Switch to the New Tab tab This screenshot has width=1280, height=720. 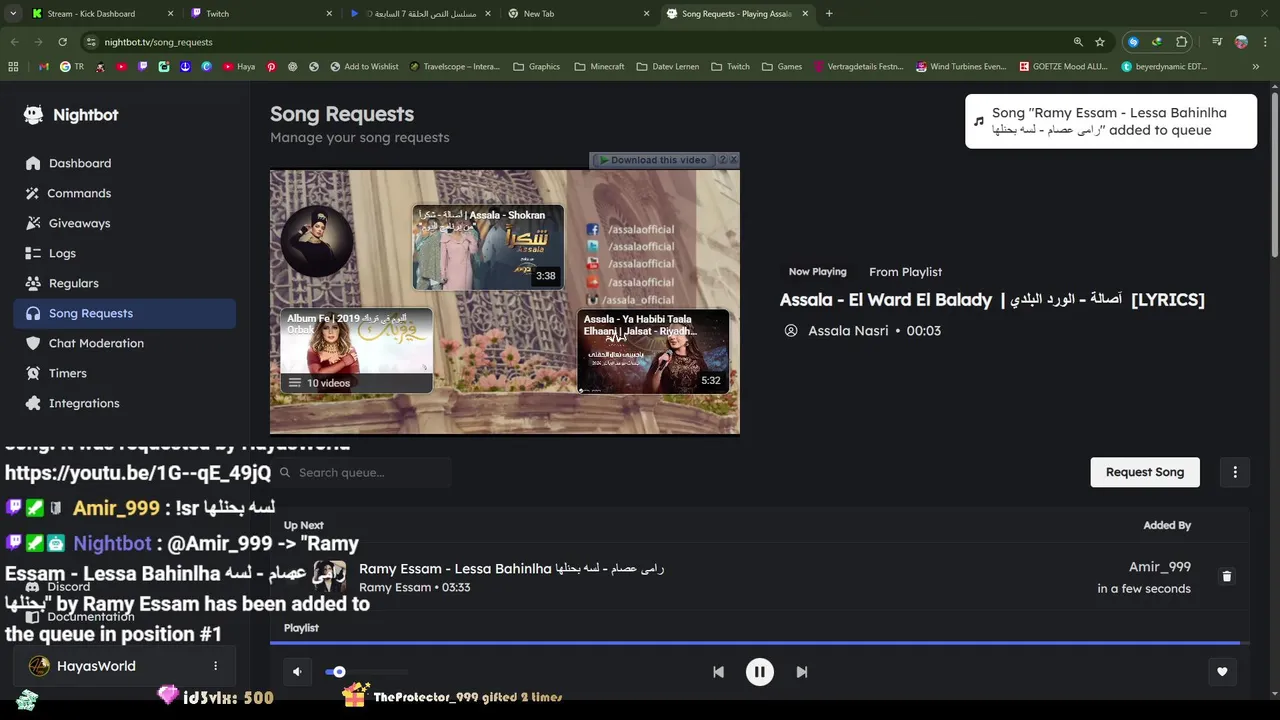click(x=577, y=14)
